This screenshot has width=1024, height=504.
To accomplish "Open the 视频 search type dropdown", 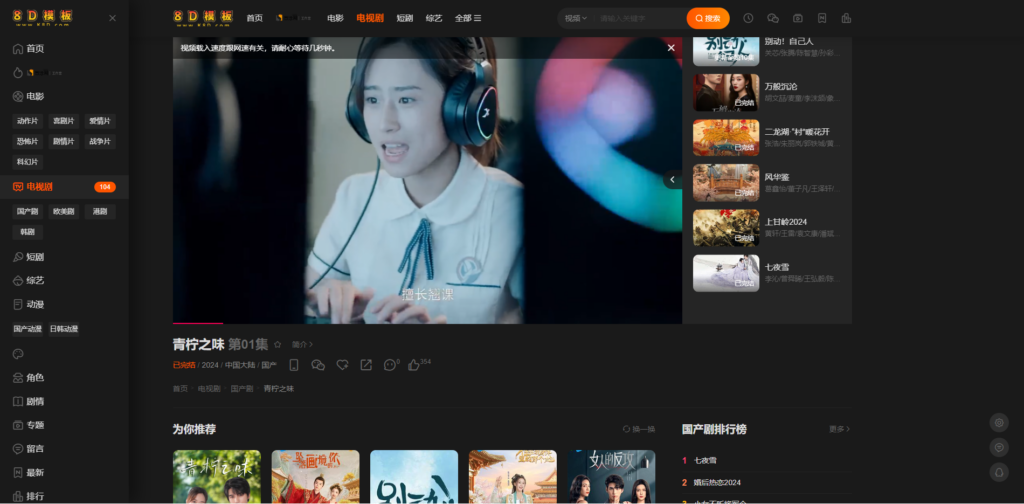I will click(575, 18).
